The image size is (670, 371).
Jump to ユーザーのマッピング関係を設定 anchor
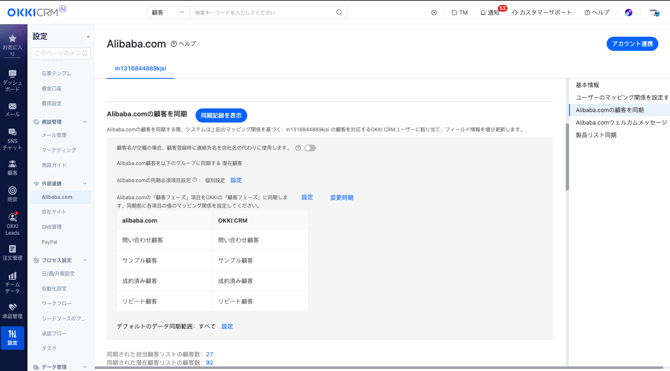622,97
